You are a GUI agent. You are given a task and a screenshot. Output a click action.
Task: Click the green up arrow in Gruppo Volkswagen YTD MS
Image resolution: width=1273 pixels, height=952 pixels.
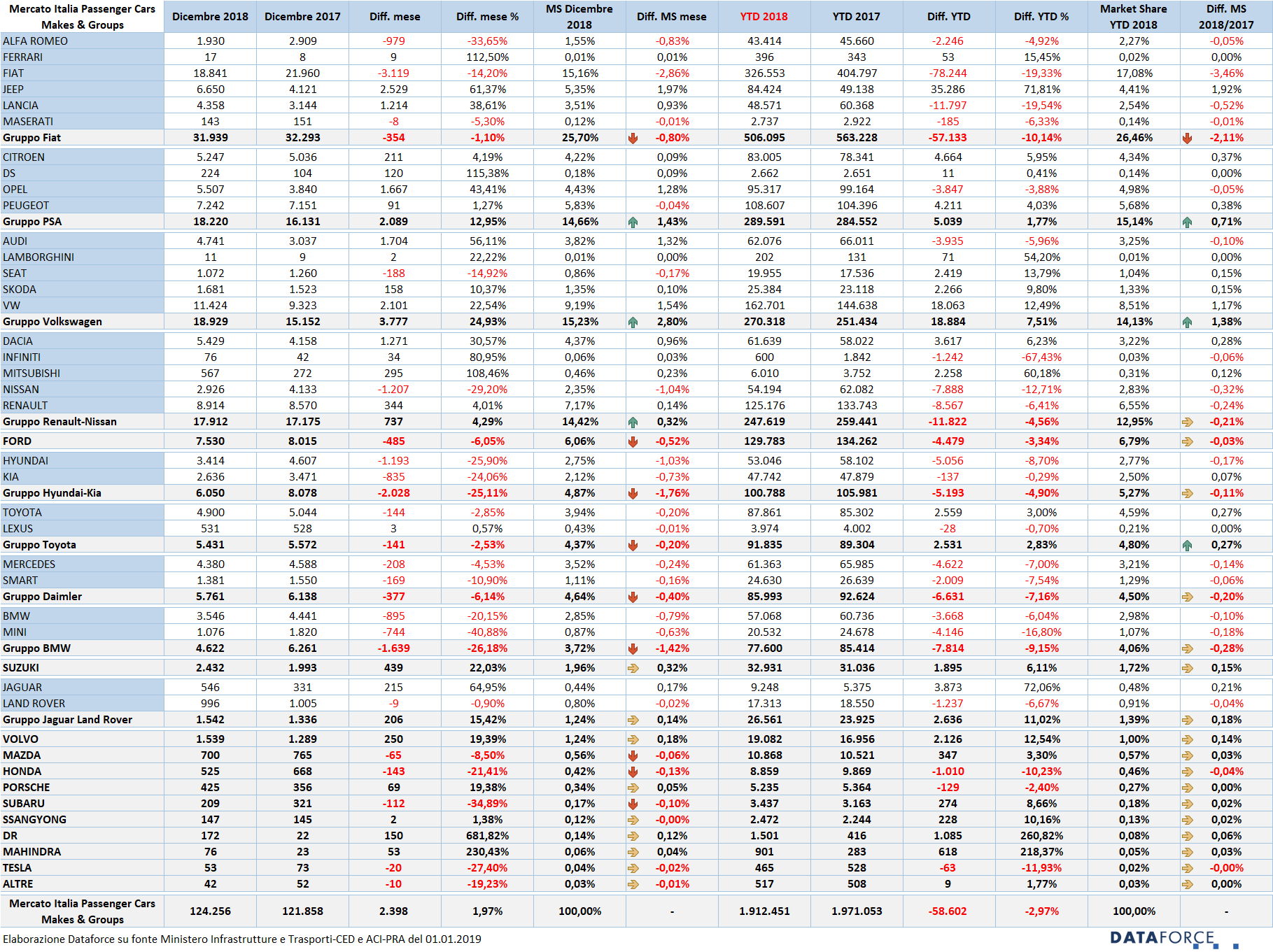coord(1187,322)
